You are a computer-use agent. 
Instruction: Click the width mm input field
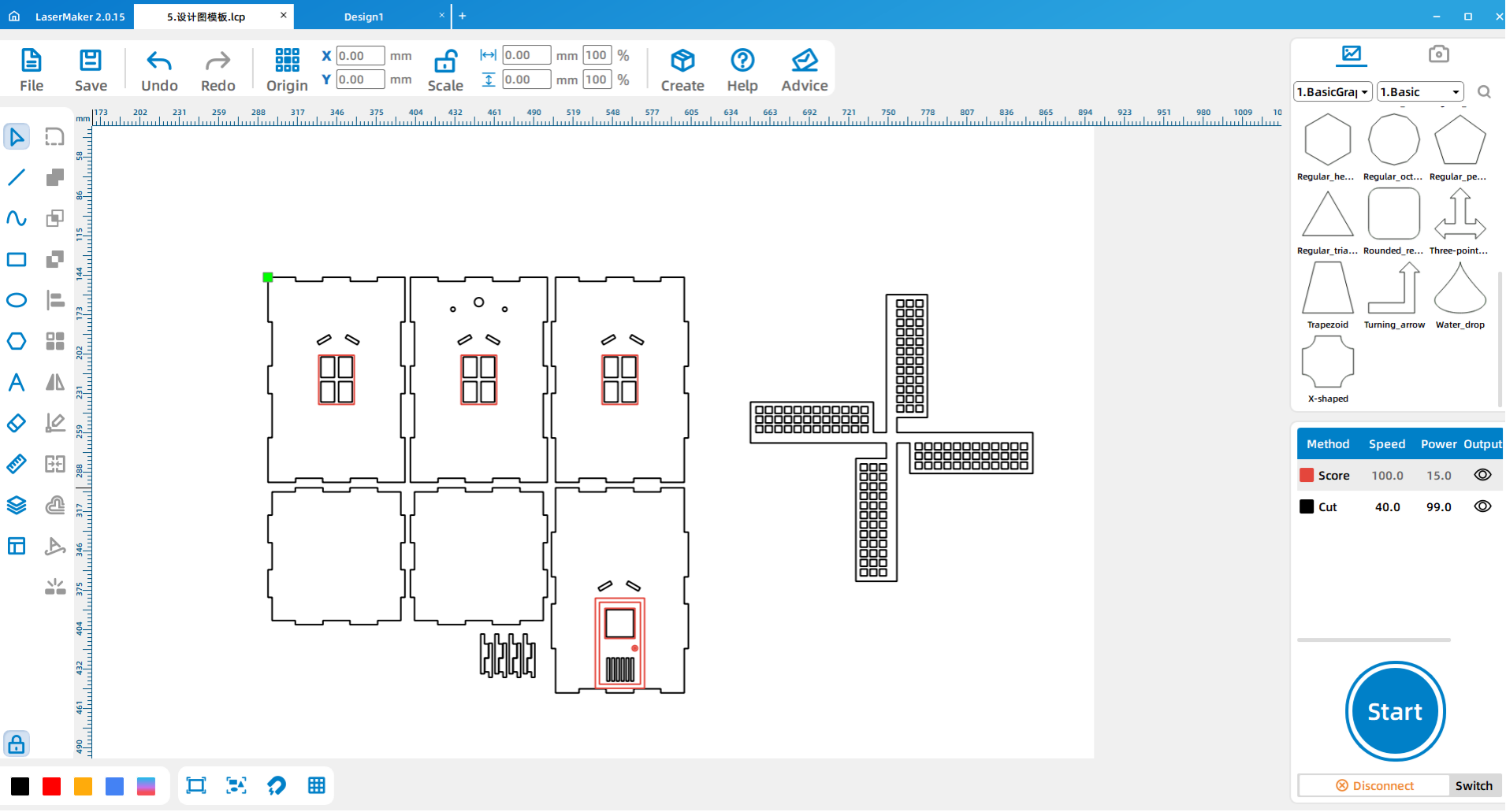[x=526, y=55]
